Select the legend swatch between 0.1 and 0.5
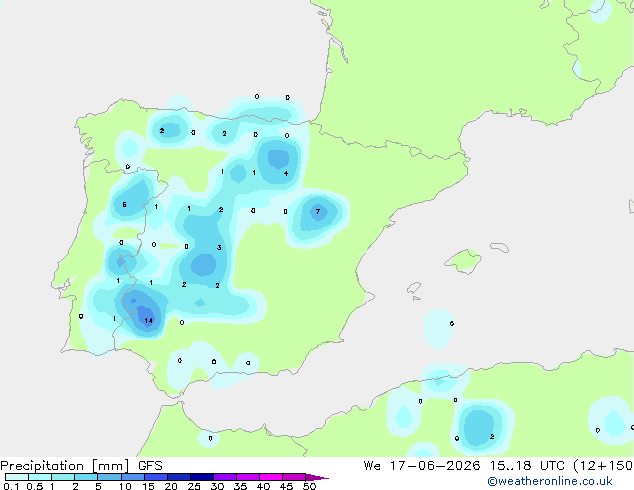The image size is (634, 490). pyautogui.click(x=17, y=477)
